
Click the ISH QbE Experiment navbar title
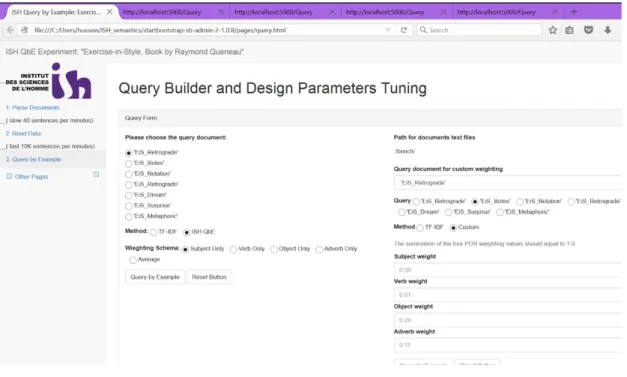point(124,52)
